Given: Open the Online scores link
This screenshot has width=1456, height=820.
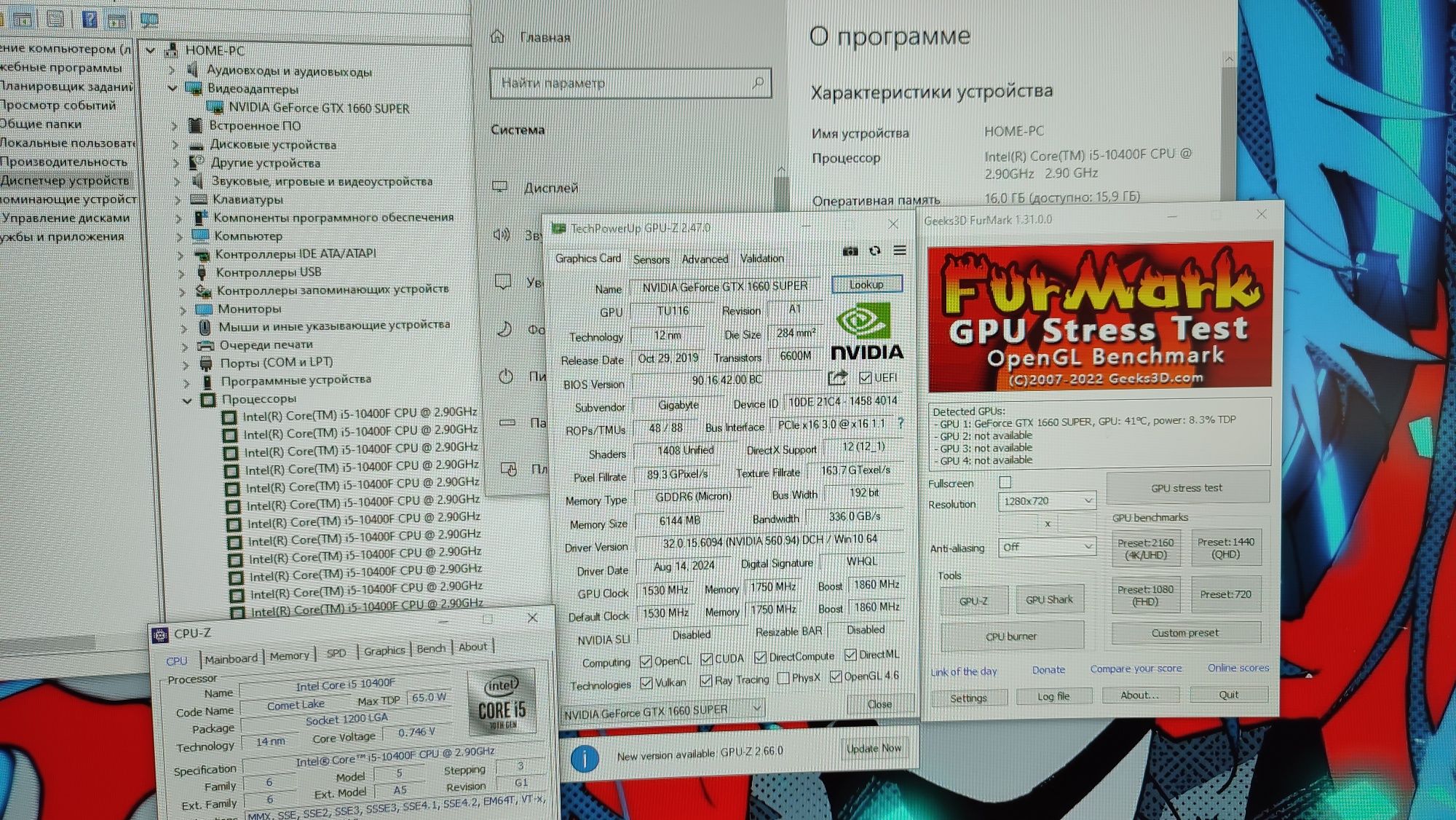Looking at the screenshot, I should point(1238,668).
